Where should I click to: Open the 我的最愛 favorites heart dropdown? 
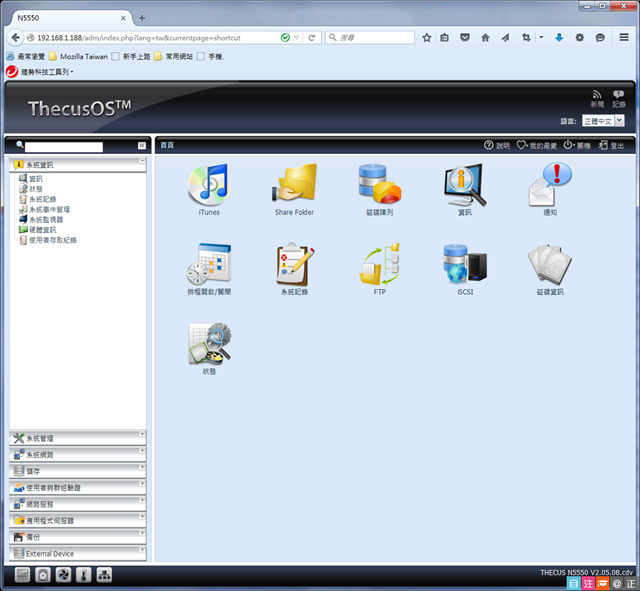tap(537, 145)
